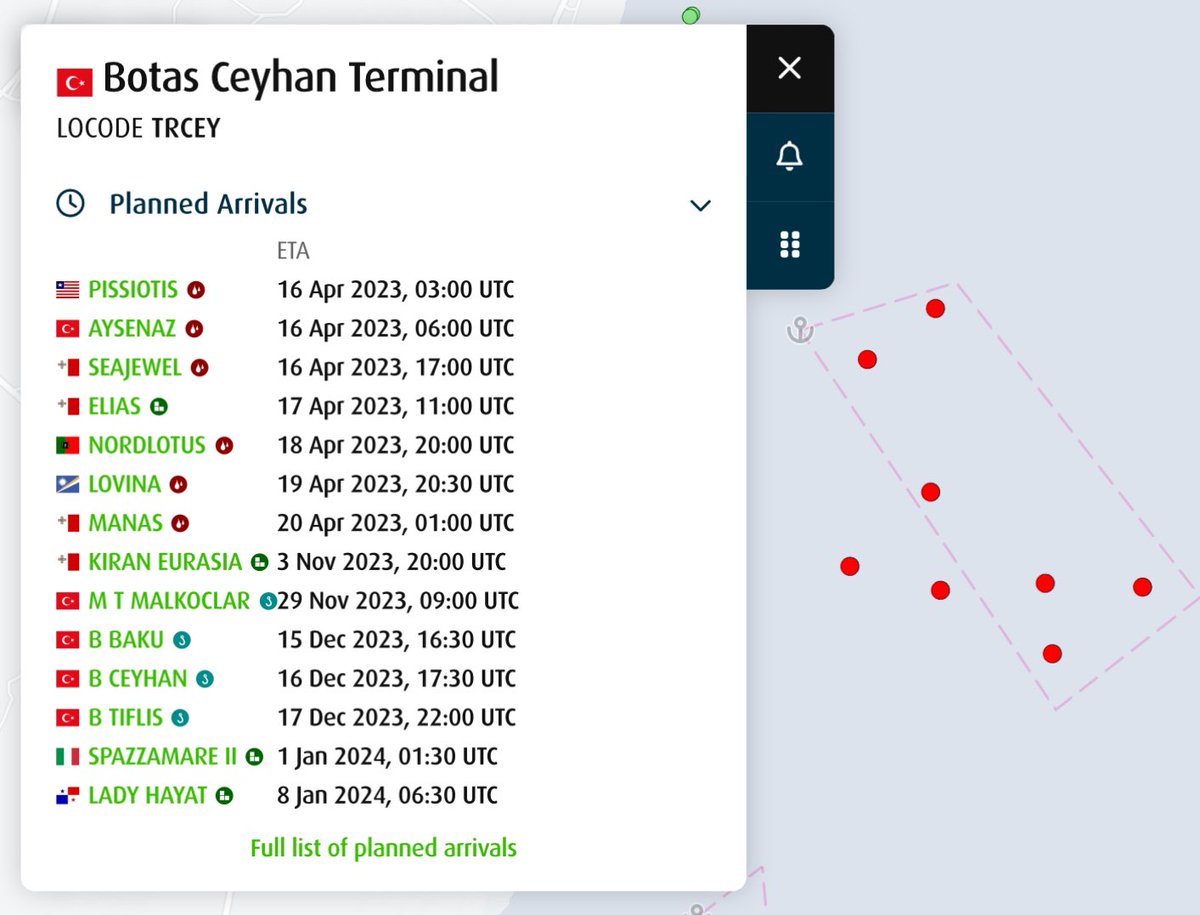Select the SEAJEWEL vessel link
The image size is (1200, 915).
pyautogui.click(x=135, y=367)
